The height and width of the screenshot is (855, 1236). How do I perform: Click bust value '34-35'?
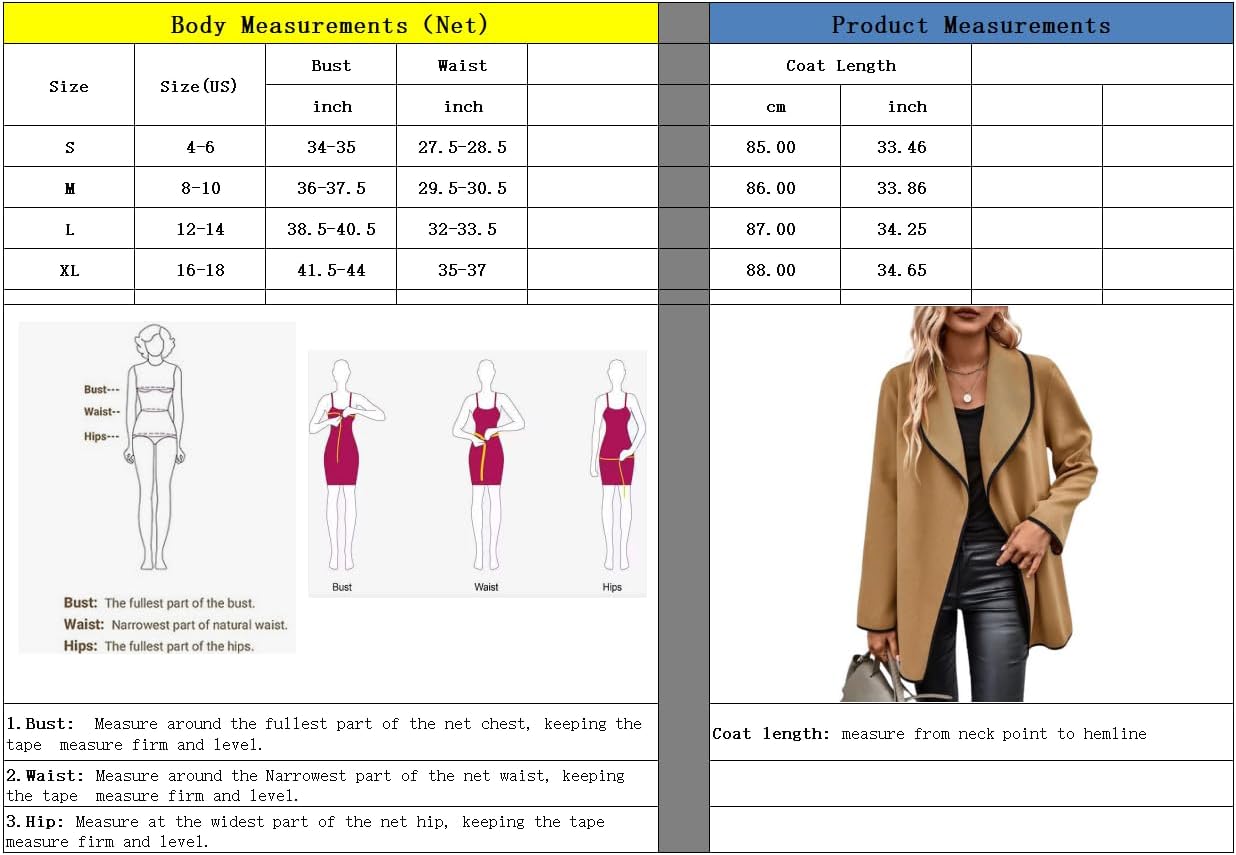(331, 147)
